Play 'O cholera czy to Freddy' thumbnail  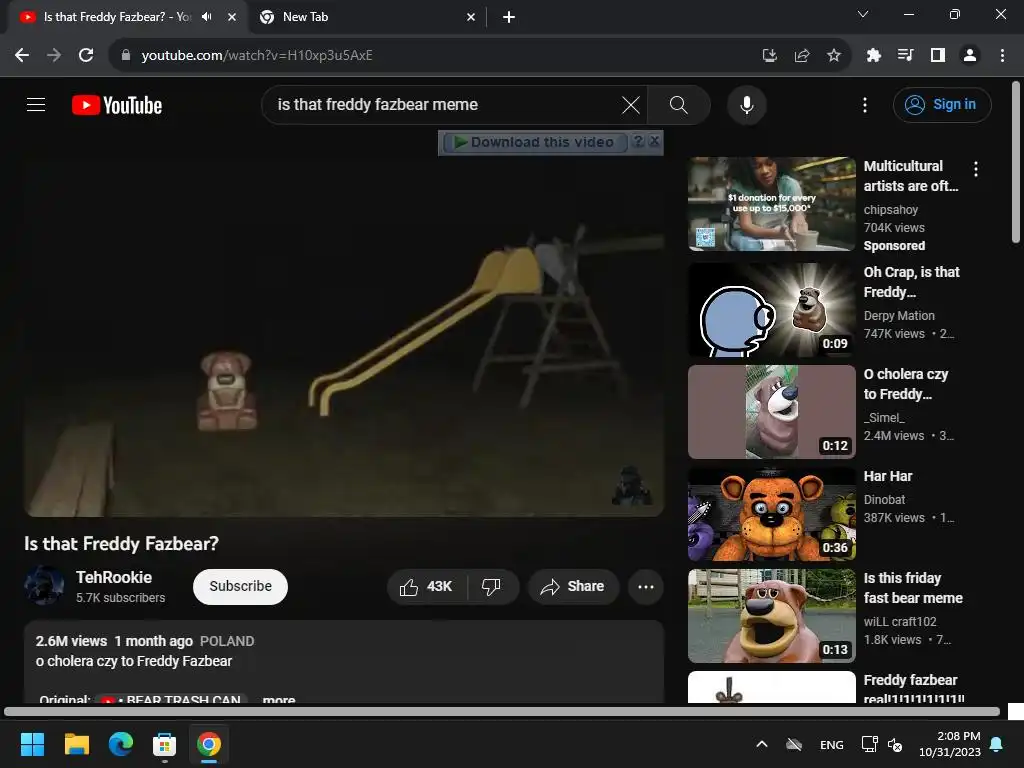pyautogui.click(x=772, y=412)
